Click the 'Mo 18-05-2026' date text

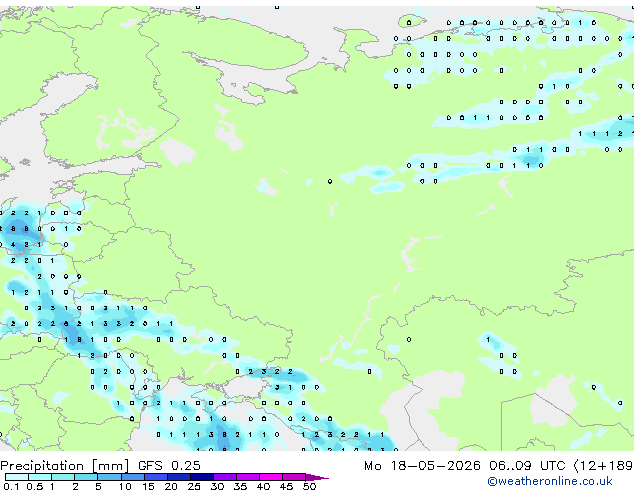[x=422, y=465]
